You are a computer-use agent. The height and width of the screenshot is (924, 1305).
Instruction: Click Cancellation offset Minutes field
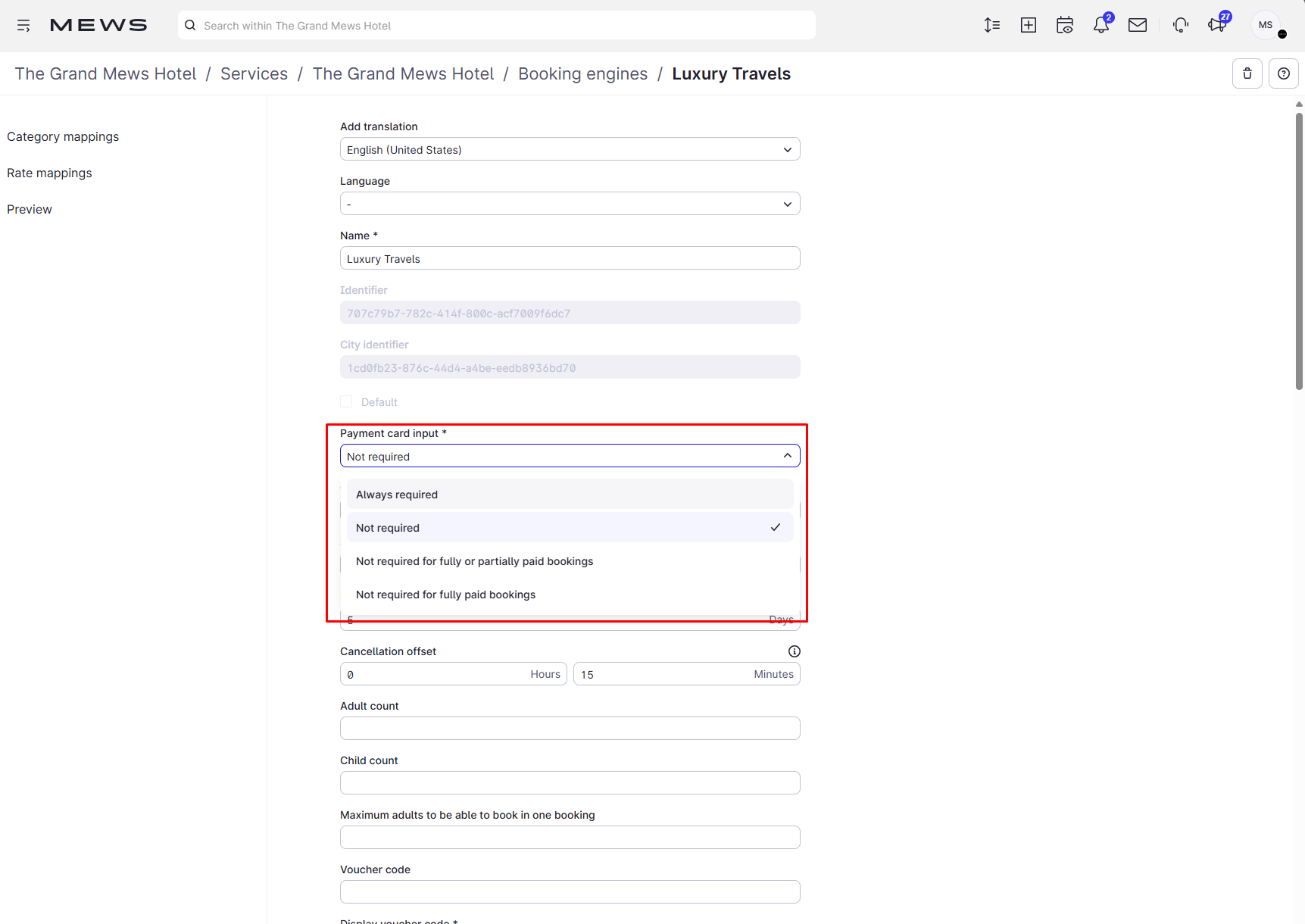click(x=687, y=674)
